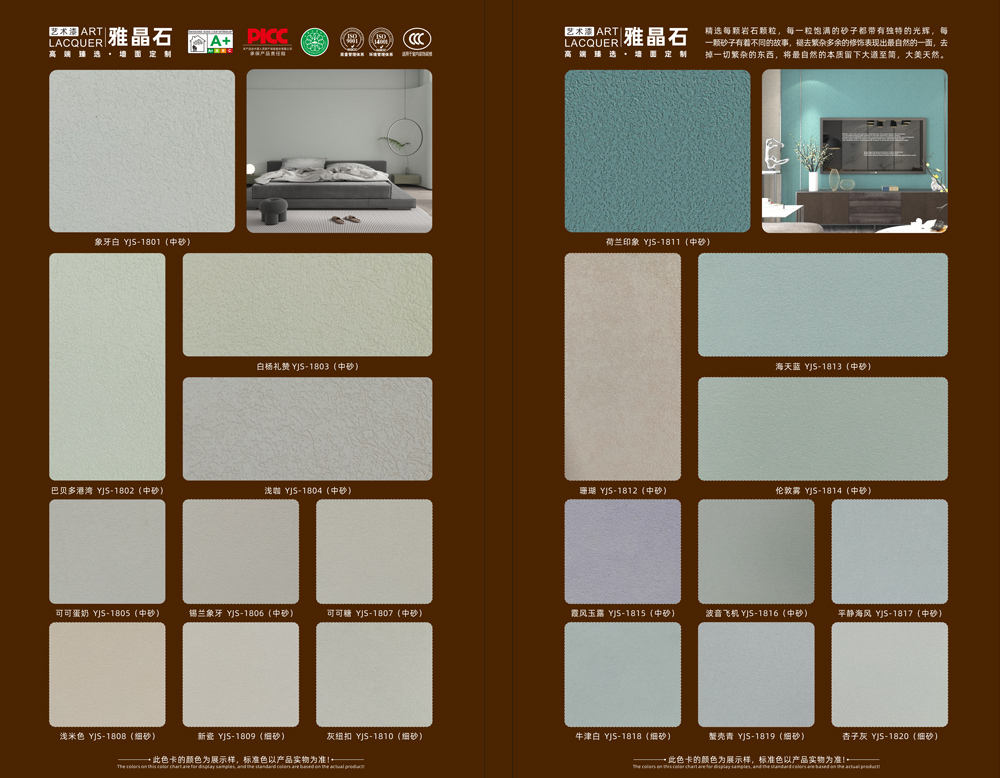This screenshot has width=1000, height=778.
Task: Click the ISO 9001 certification seal
Action: [352, 42]
